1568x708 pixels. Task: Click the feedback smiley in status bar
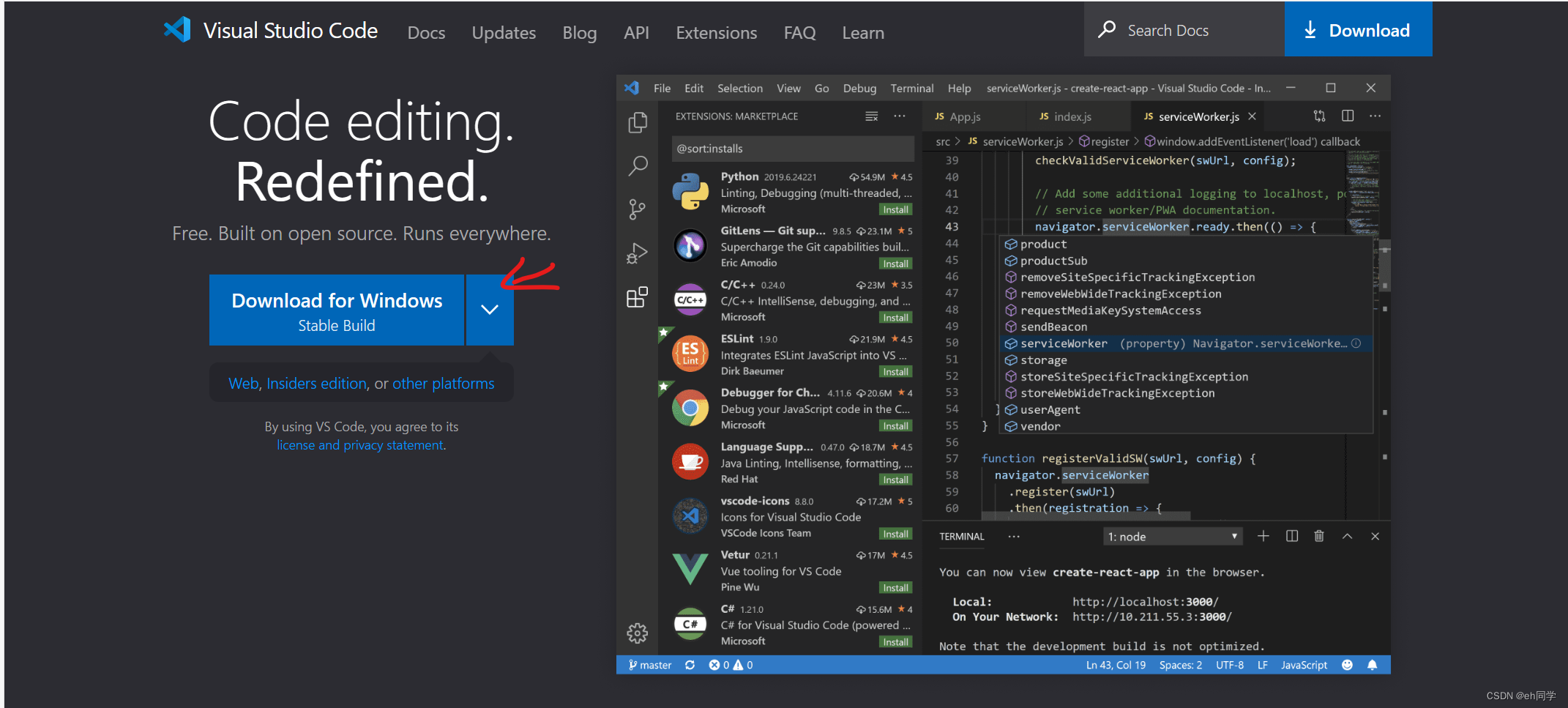[x=1347, y=665]
